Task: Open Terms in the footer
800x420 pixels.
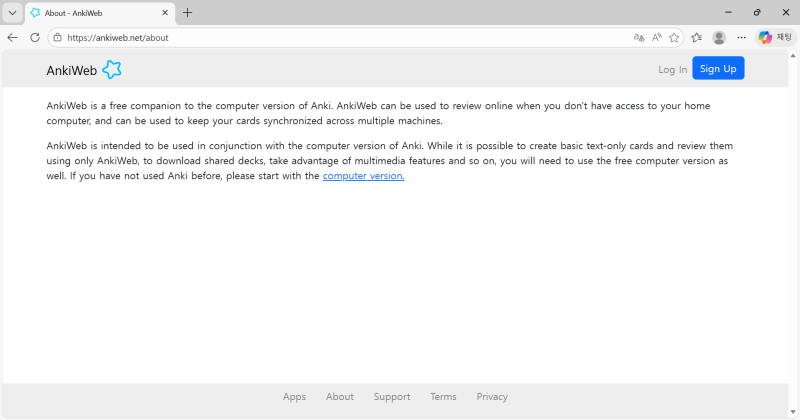Action: tap(443, 397)
